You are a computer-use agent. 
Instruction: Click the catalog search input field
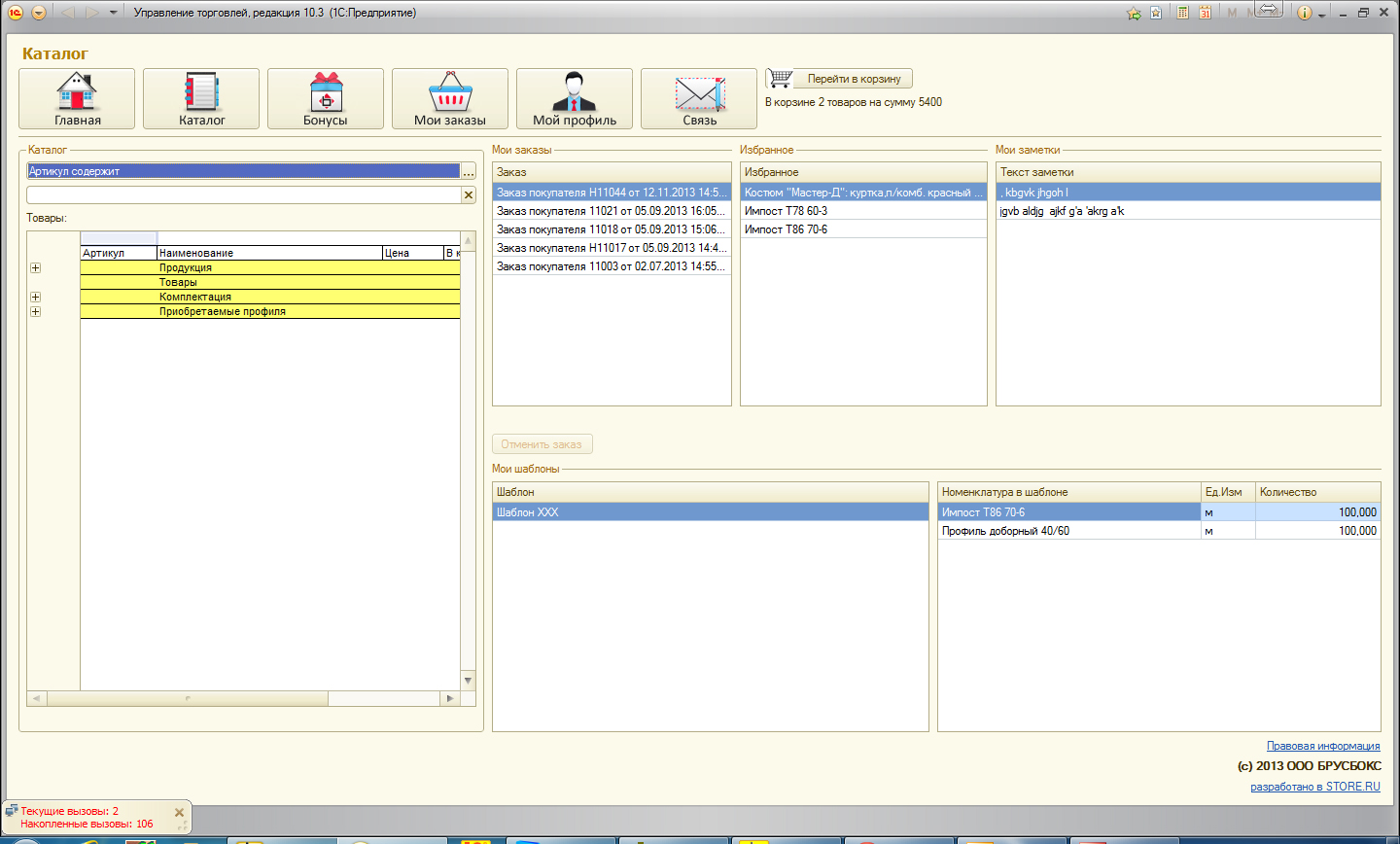click(243, 194)
